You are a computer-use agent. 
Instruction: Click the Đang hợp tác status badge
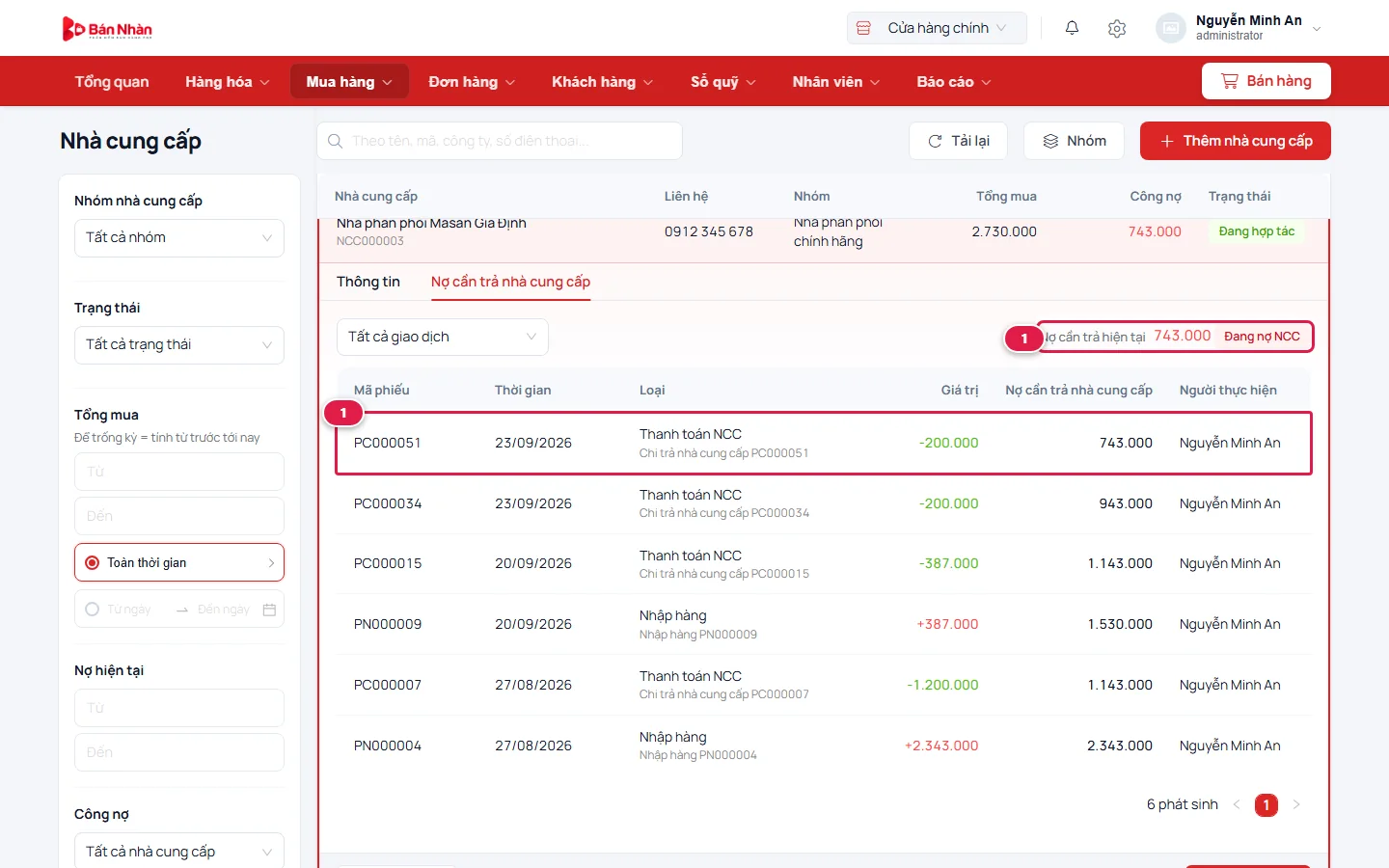tap(1256, 231)
